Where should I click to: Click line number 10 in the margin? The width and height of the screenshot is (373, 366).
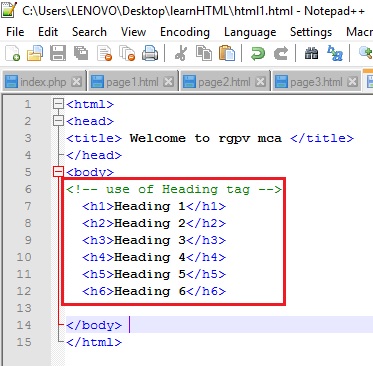click(24, 257)
